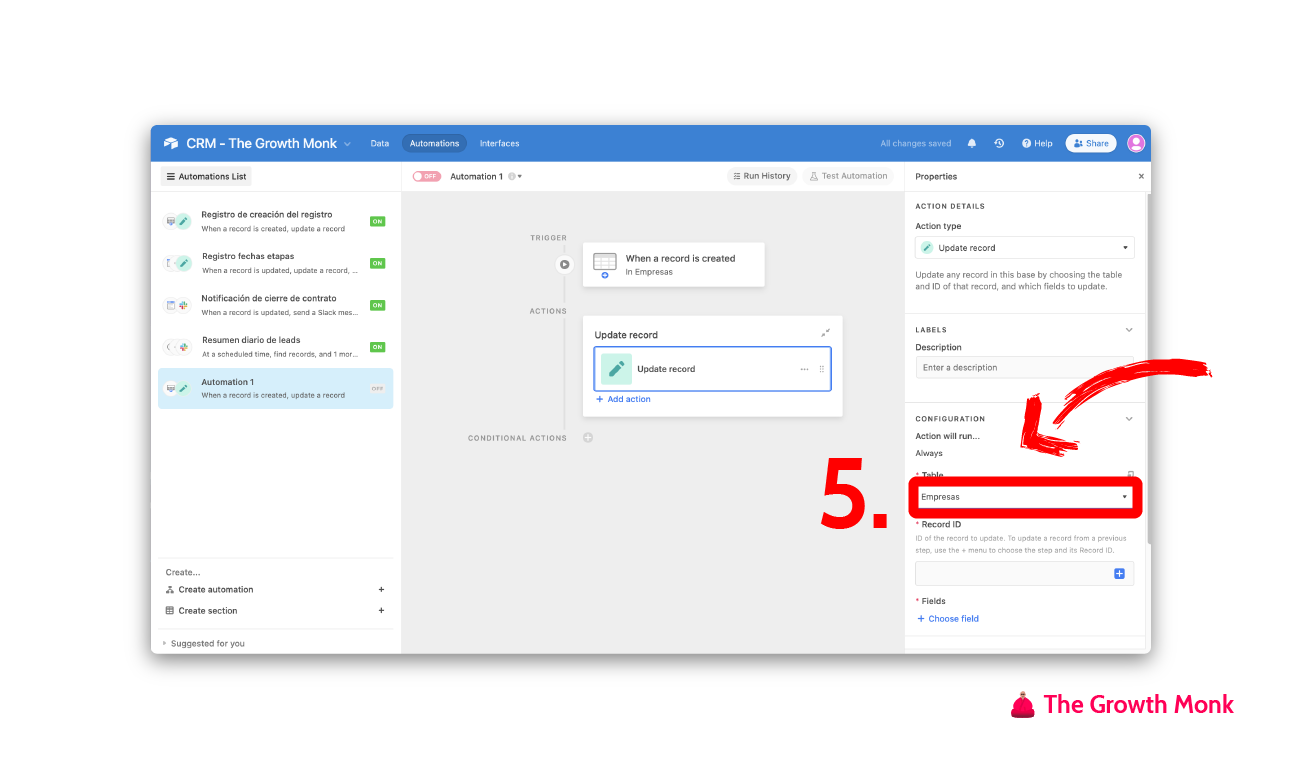The height and width of the screenshot is (781, 1301).
Task: Select the Automation 1 list item
Action: click(x=275, y=388)
